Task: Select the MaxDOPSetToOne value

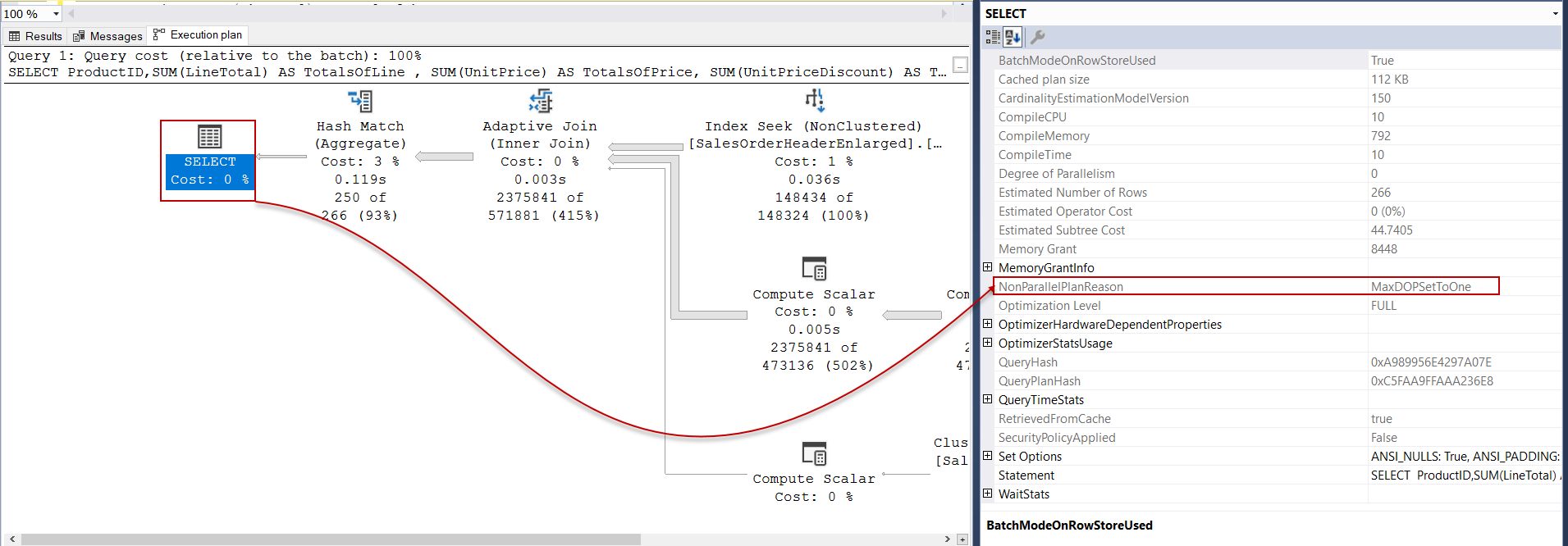Action: 1420,287
